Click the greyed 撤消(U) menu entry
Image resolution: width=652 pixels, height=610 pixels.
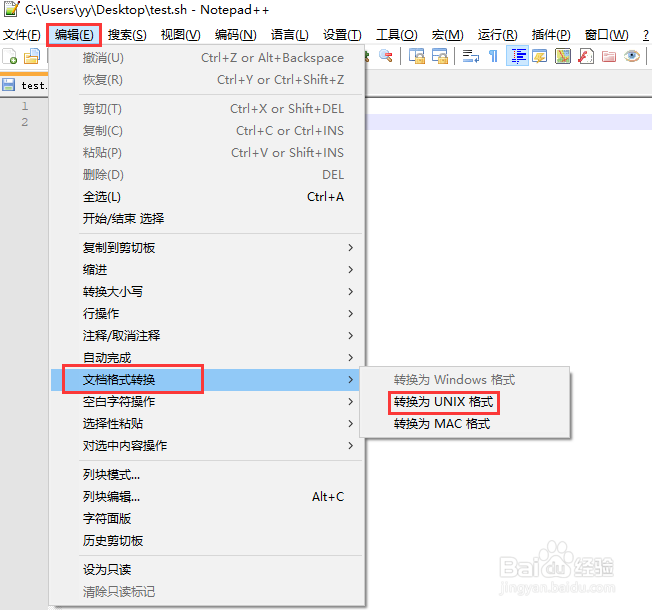208,58
